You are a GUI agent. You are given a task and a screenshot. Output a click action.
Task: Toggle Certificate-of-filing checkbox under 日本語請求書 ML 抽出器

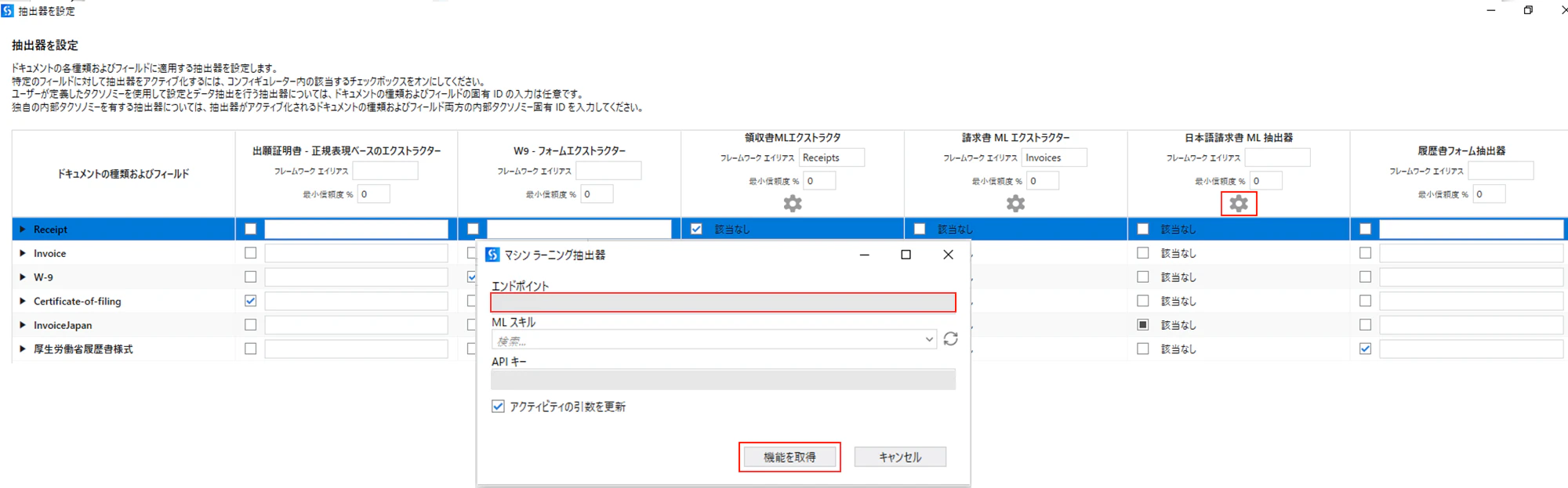[1142, 301]
